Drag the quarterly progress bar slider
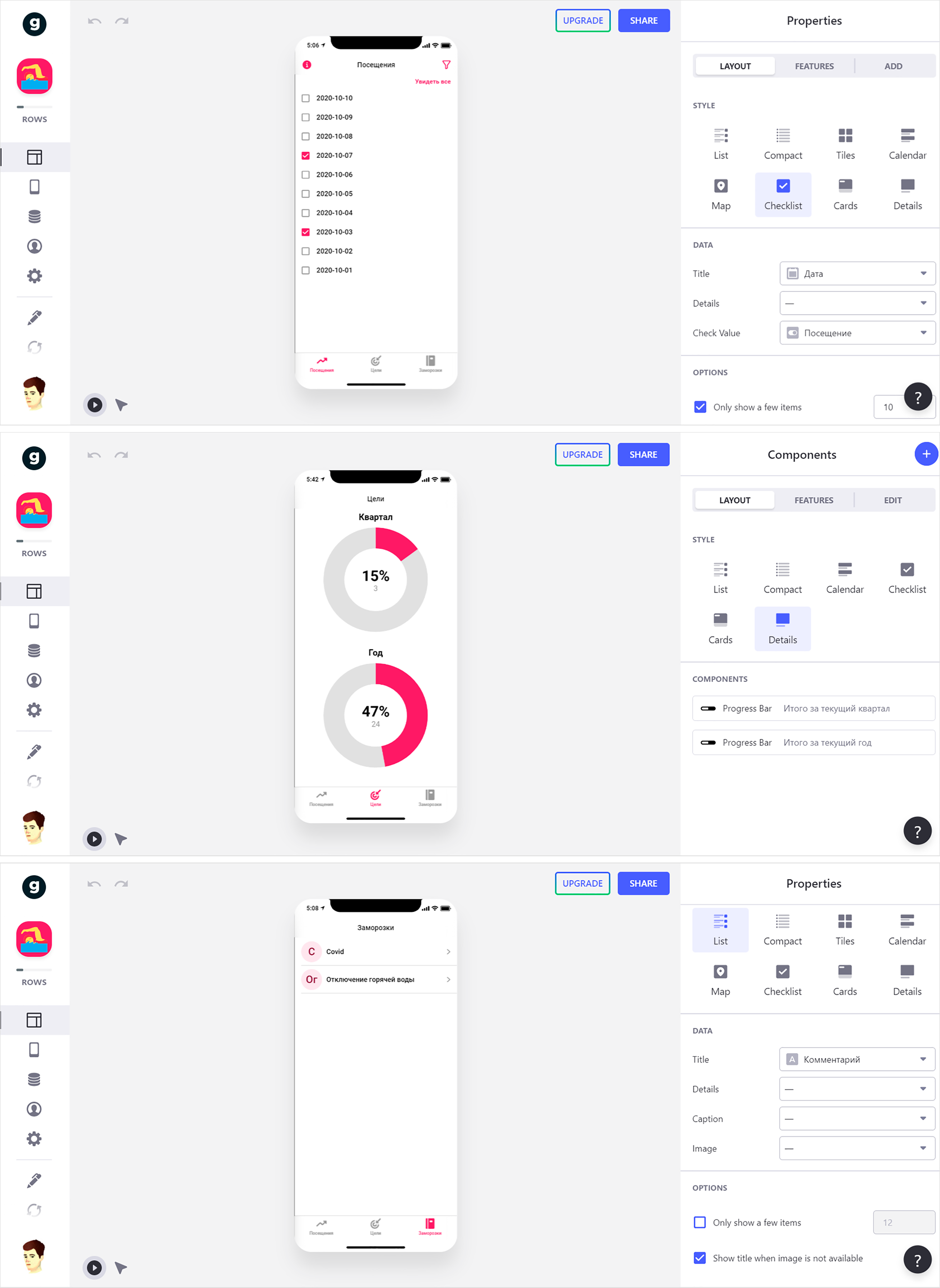 (x=707, y=709)
